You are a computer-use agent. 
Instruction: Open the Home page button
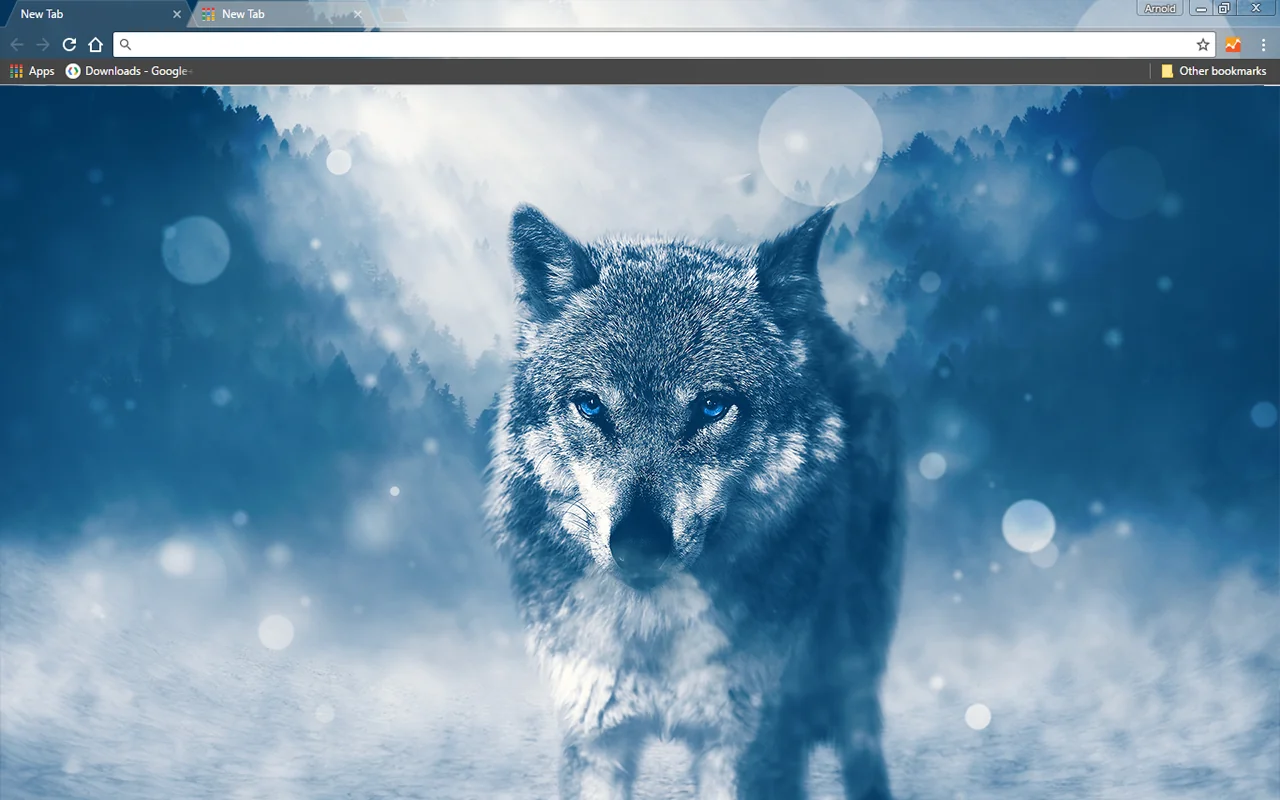pyautogui.click(x=96, y=44)
